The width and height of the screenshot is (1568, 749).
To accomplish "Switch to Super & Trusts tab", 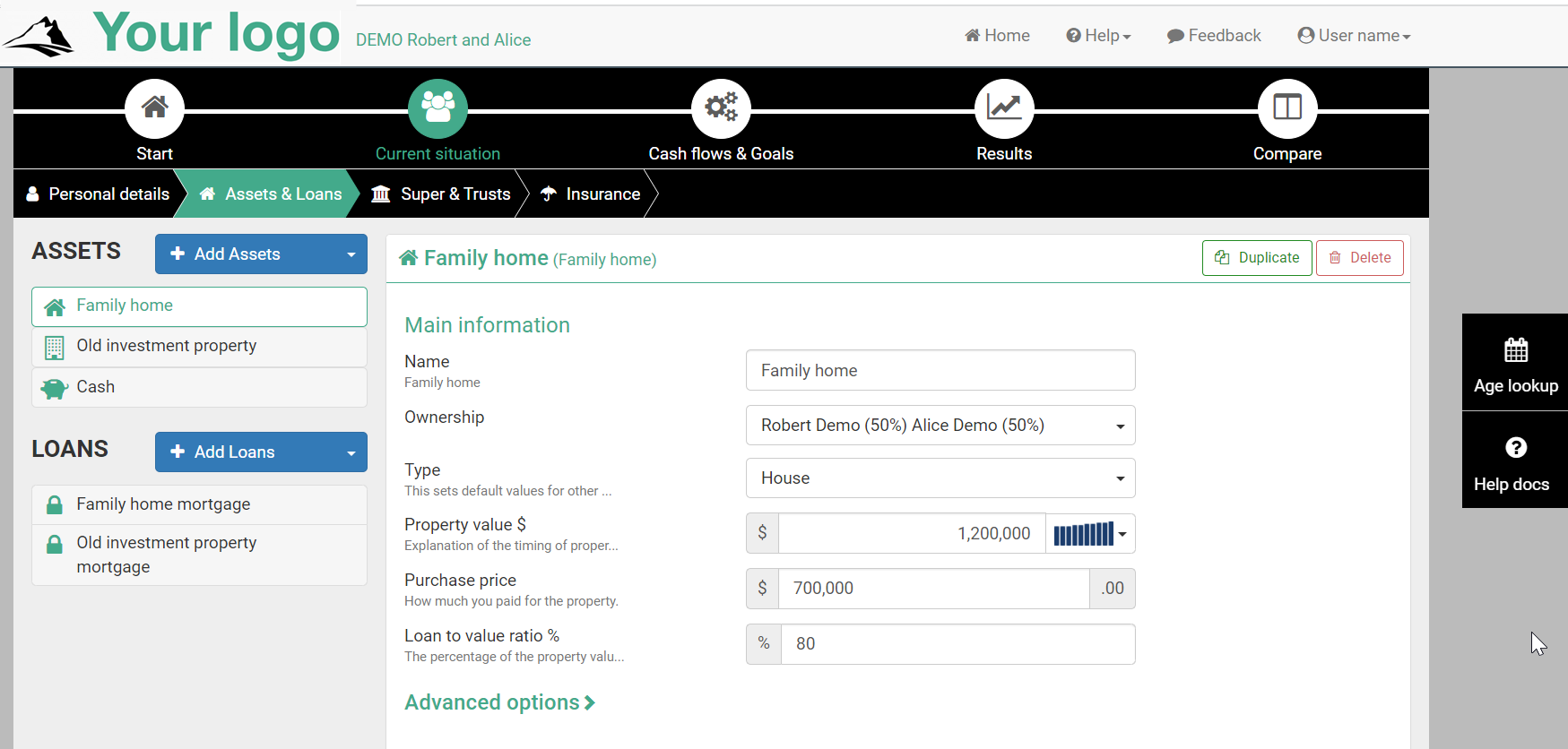I will pos(442,194).
